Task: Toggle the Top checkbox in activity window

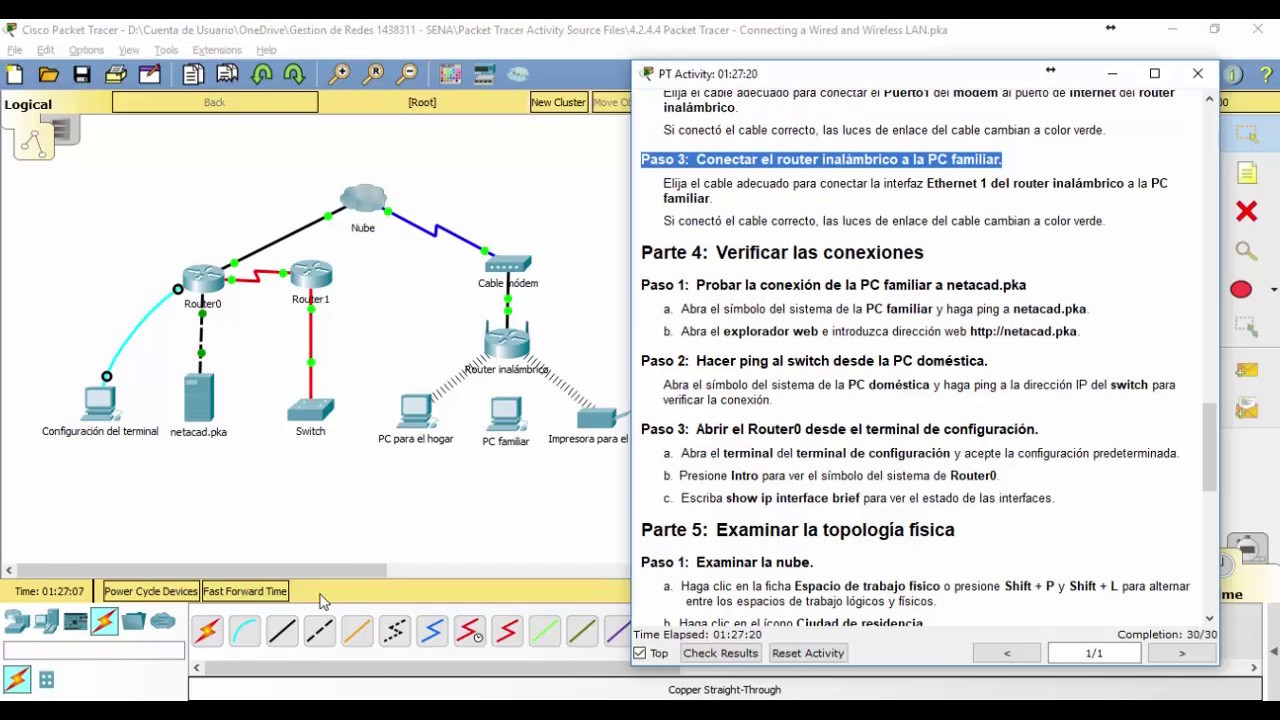Action: pyautogui.click(x=640, y=653)
